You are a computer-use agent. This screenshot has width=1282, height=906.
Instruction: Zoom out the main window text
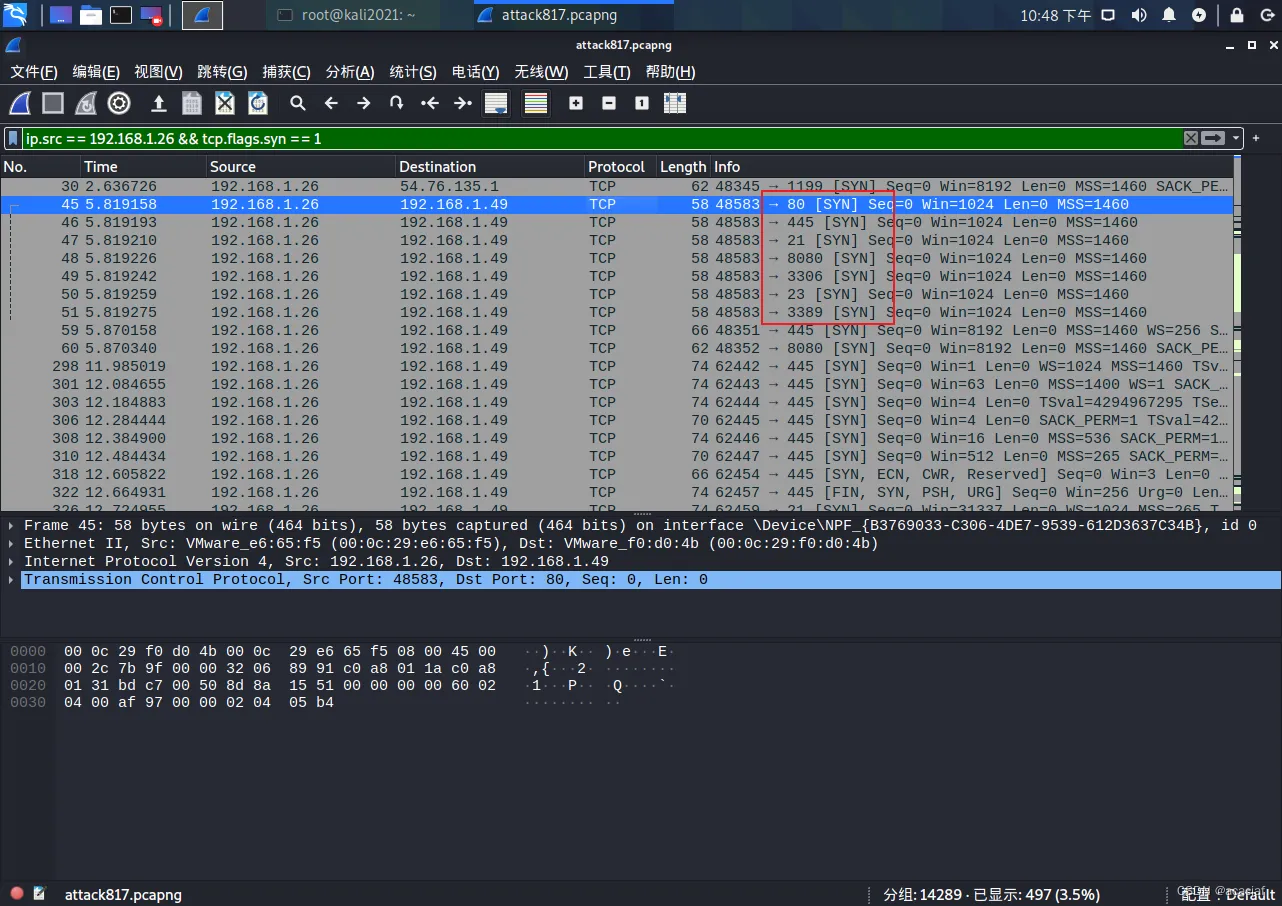click(x=609, y=103)
